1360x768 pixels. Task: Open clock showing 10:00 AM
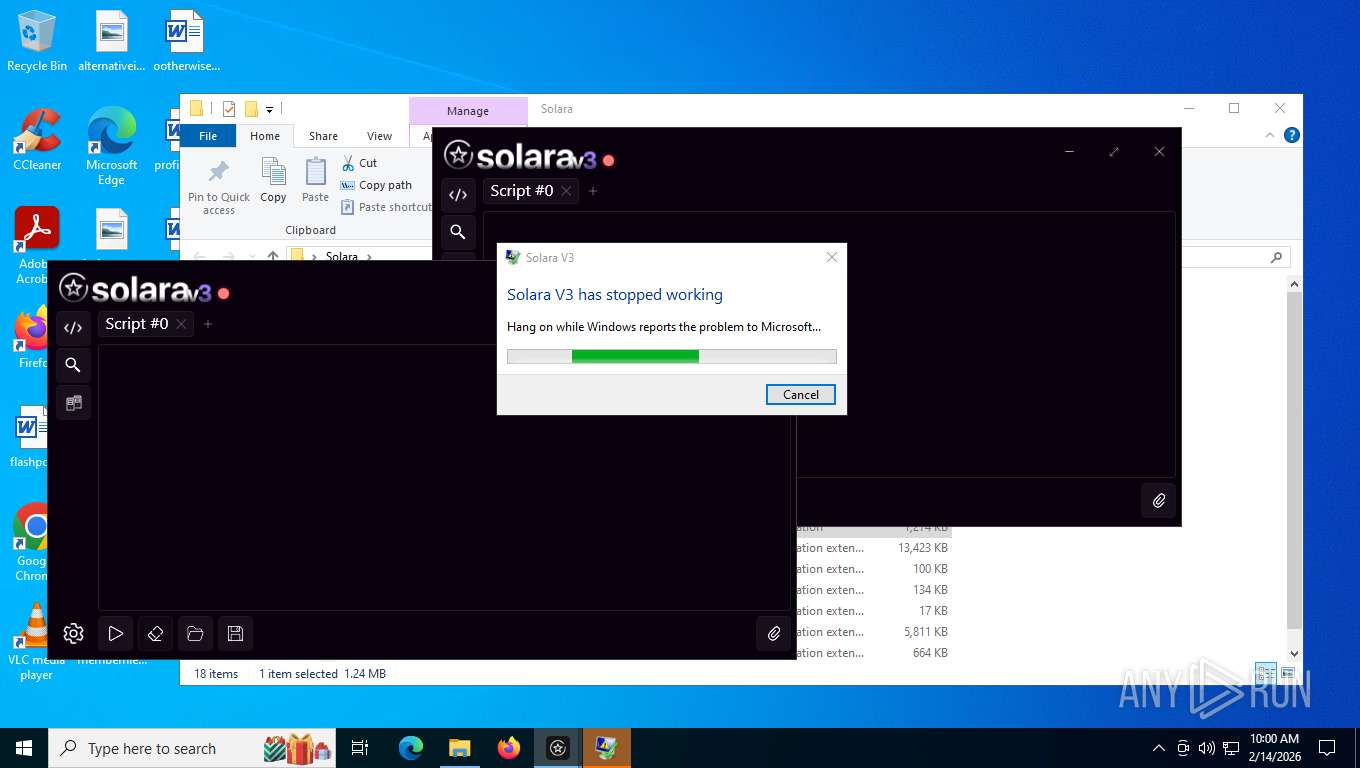(x=1274, y=747)
